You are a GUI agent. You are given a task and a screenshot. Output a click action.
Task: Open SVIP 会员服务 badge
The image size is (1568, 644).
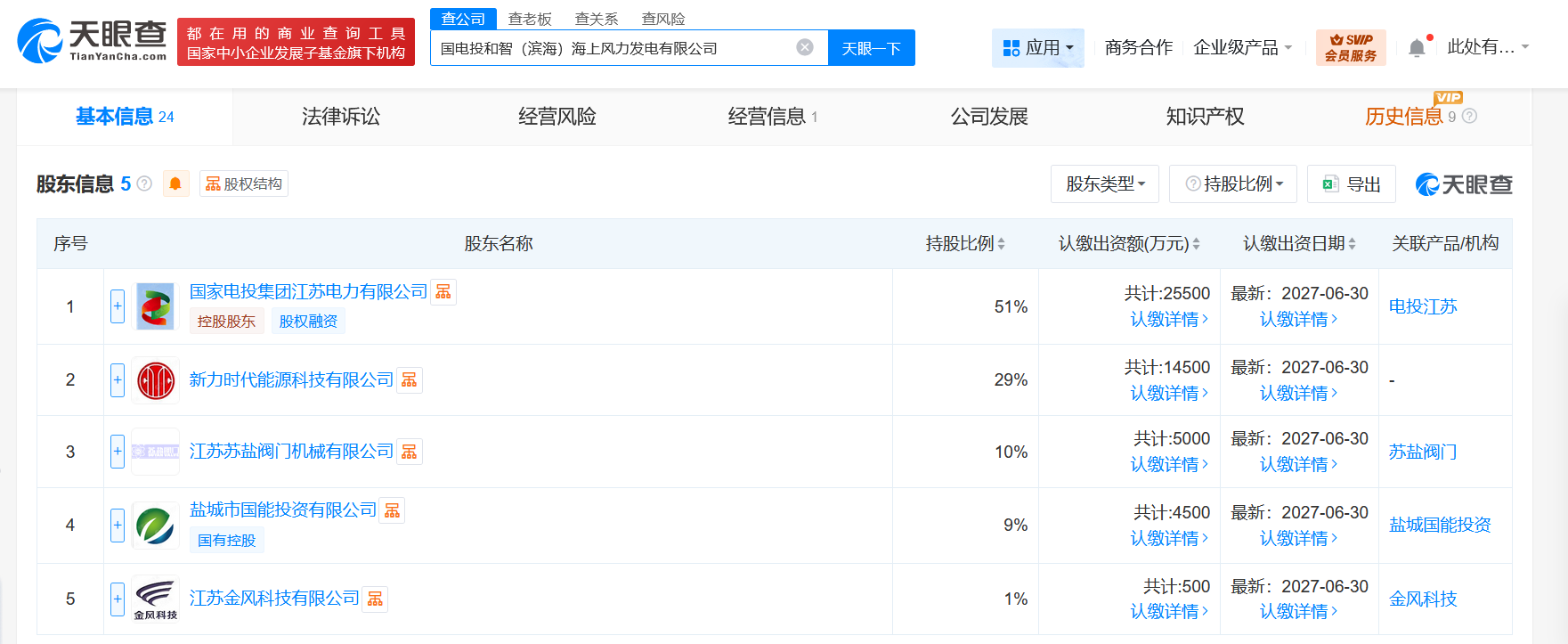pyautogui.click(x=1350, y=47)
